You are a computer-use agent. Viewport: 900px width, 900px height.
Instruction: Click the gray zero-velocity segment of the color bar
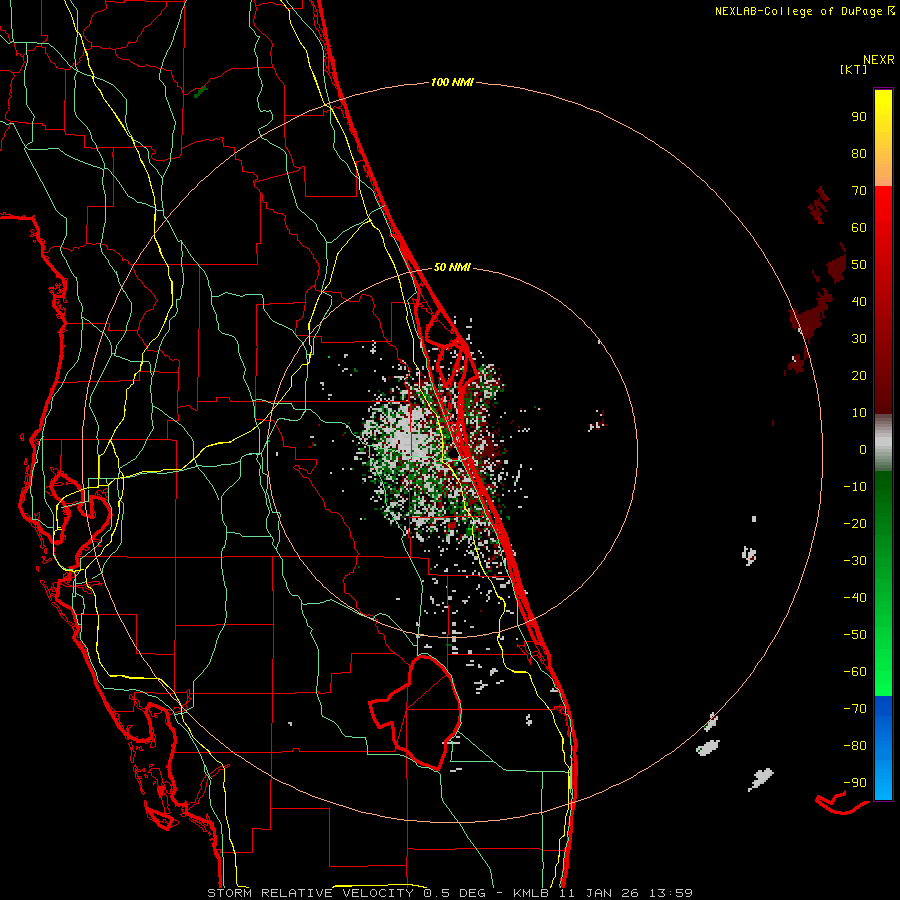click(883, 443)
